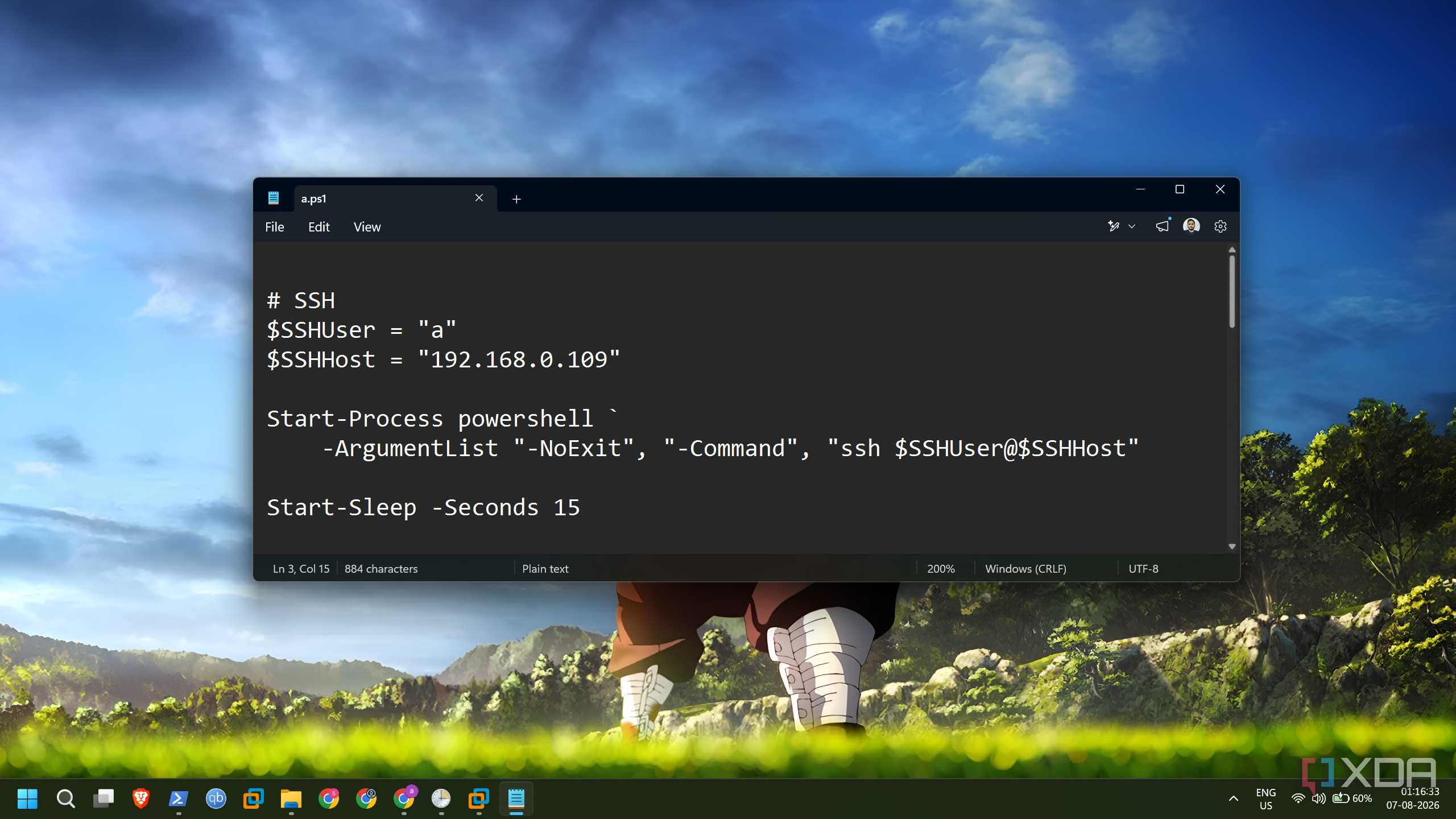Screen dimensions: 1456x819
Task: Open Chrome with pink 's' badge
Action: pyautogui.click(x=329, y=799)
